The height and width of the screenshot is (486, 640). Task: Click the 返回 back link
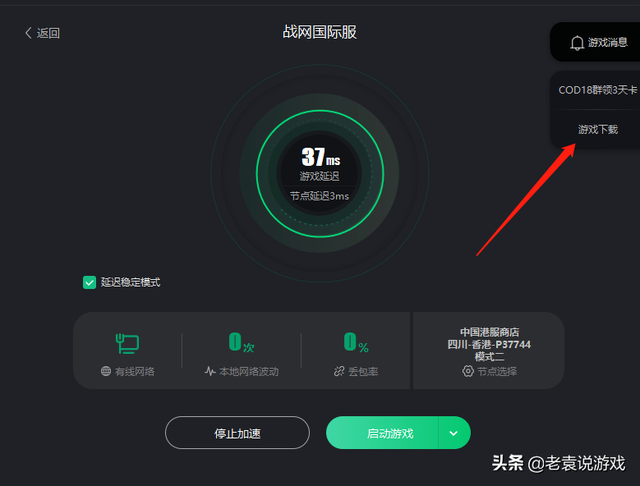click(42, 33)
